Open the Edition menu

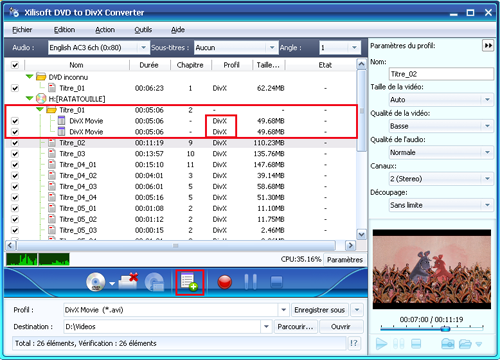[x=64, y=30]
